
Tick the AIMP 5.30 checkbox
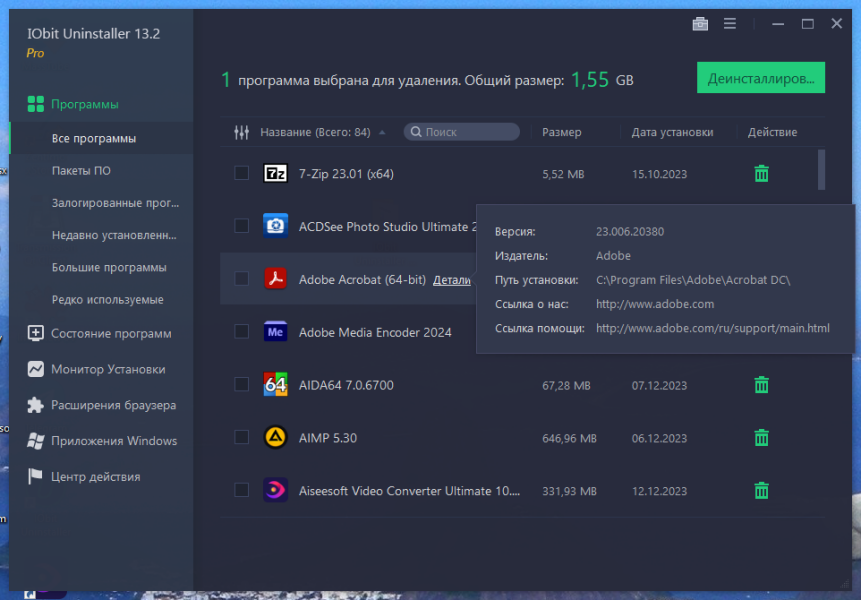pyautogui.click(x=242, y=438)
